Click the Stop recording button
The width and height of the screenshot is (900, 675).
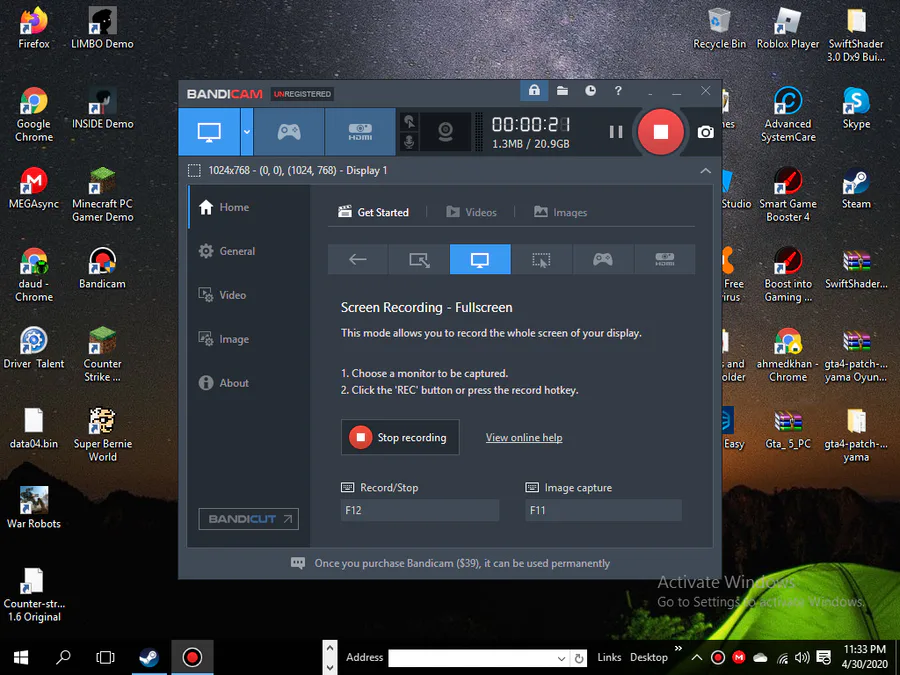pyautogui.click(x=400, y=437)
